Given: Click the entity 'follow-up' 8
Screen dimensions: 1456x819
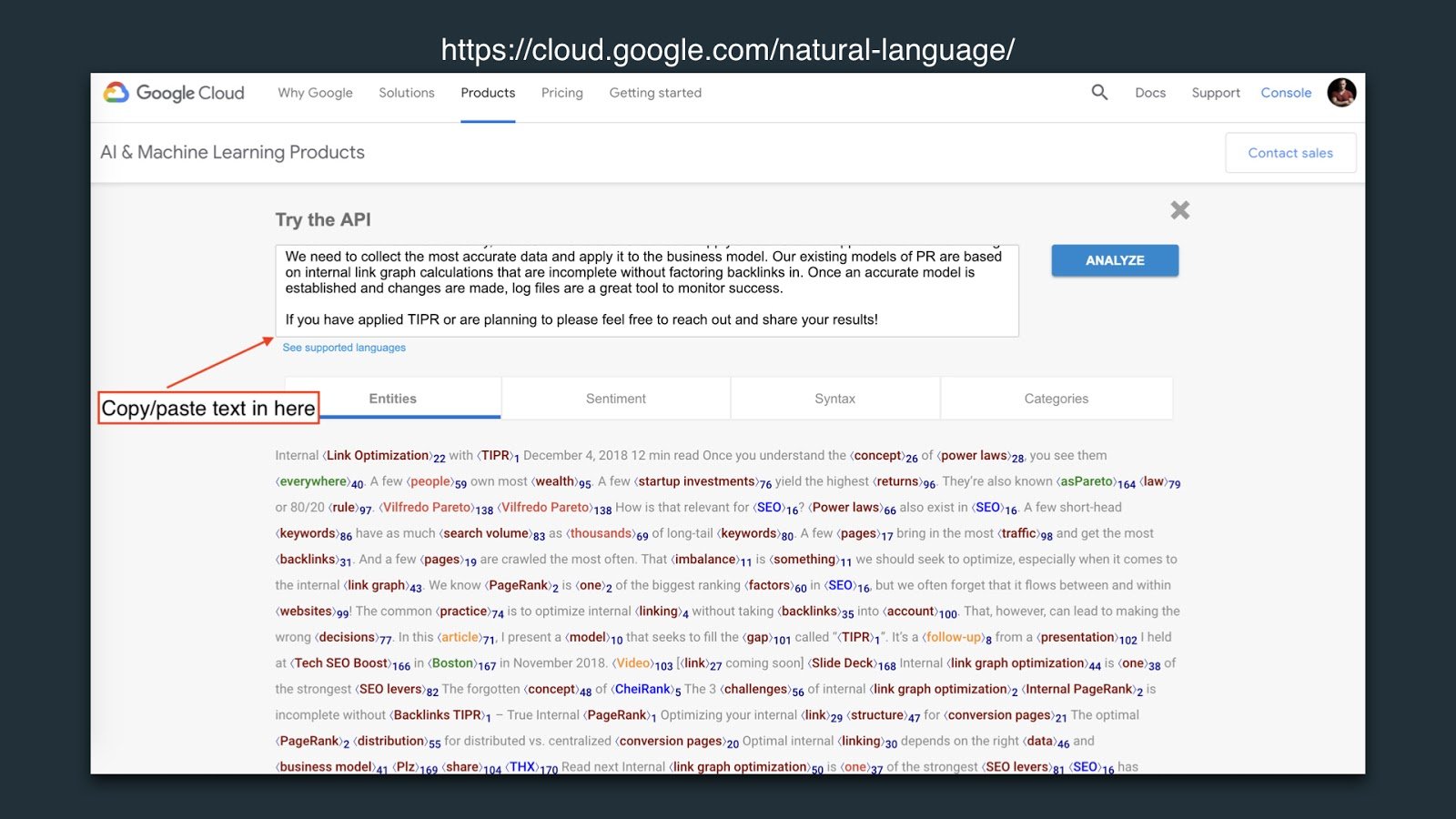Looking at the screenshot, I should (956, 637).
